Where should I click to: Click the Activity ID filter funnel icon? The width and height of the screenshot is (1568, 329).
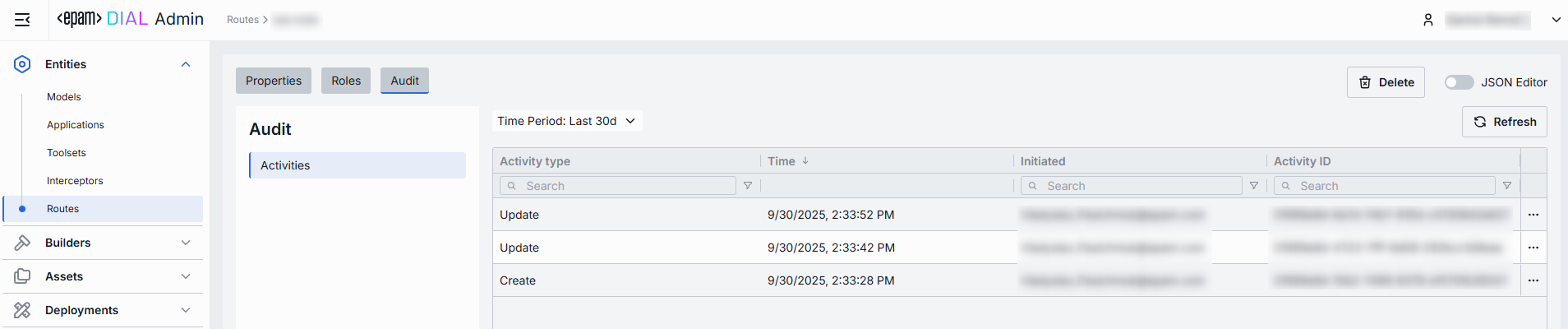coord(1507,186)
